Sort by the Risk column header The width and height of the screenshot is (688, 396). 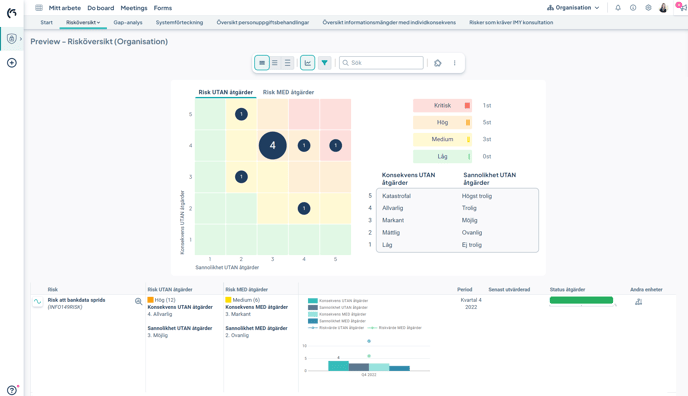click(x=53, y=289)
